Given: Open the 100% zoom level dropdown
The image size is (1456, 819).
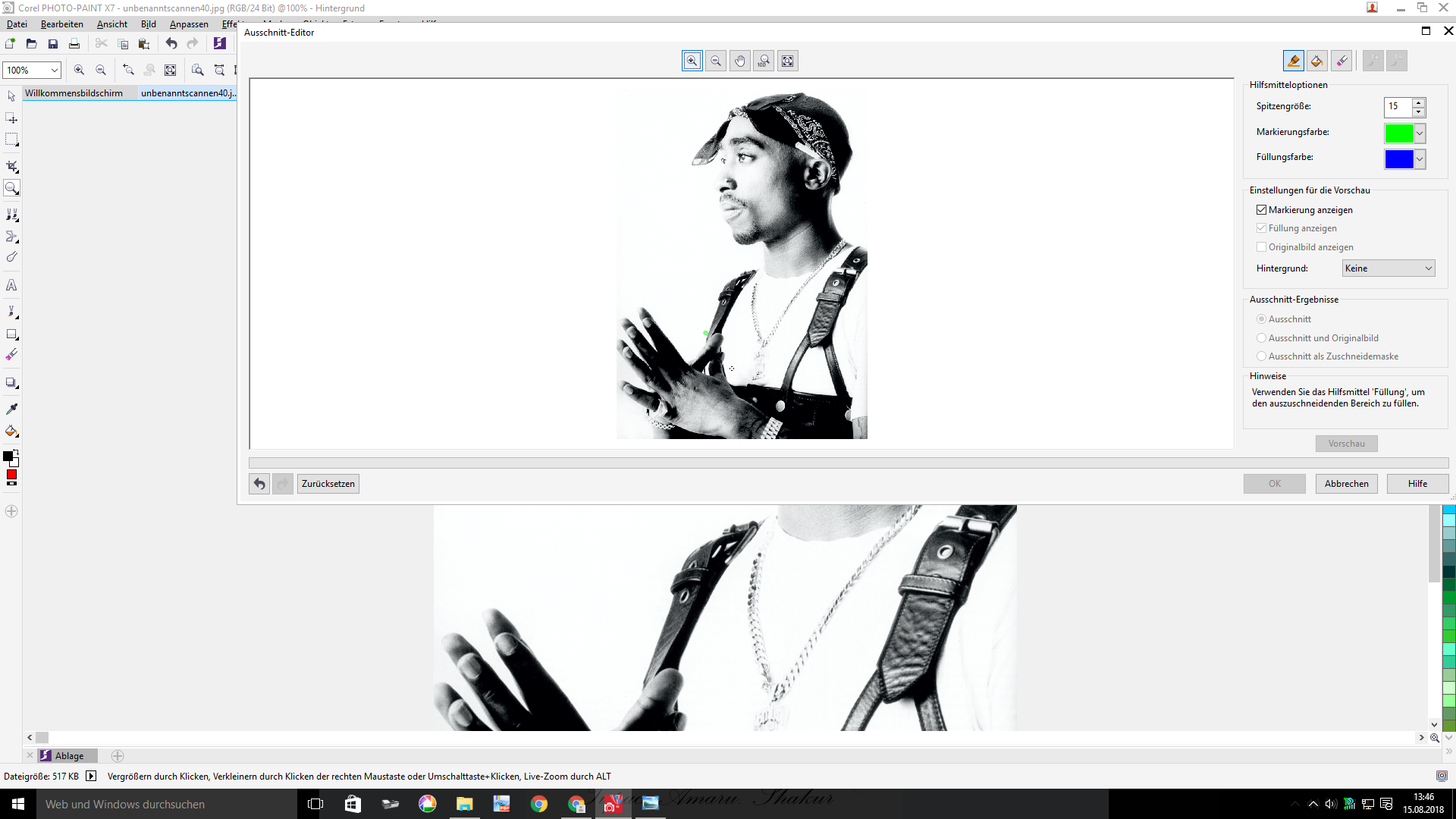Looking at the screenshot, I should tap(55, 71).
